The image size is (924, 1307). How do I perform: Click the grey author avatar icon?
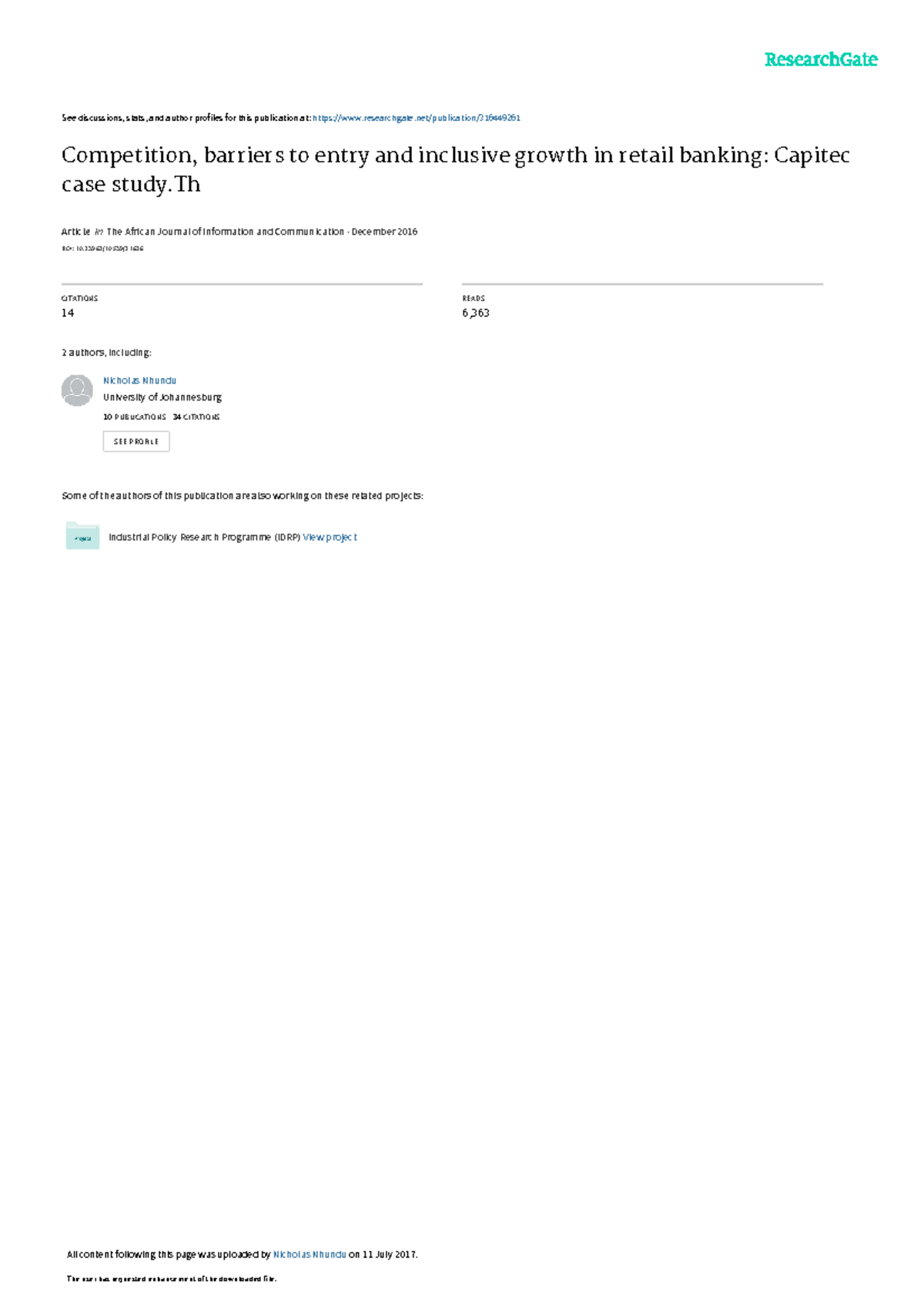tap(77, 390)
